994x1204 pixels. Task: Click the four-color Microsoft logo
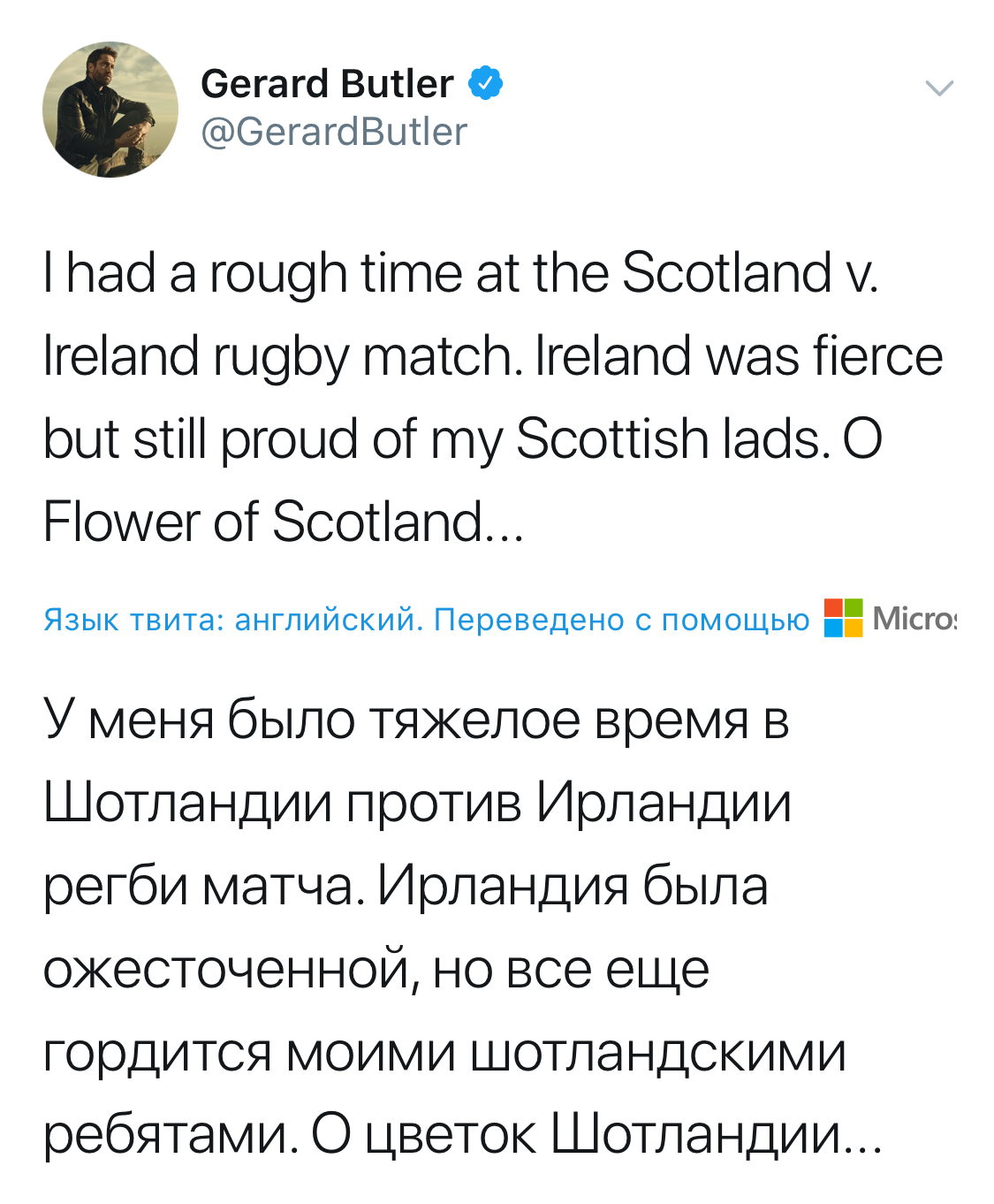[843, 618]
